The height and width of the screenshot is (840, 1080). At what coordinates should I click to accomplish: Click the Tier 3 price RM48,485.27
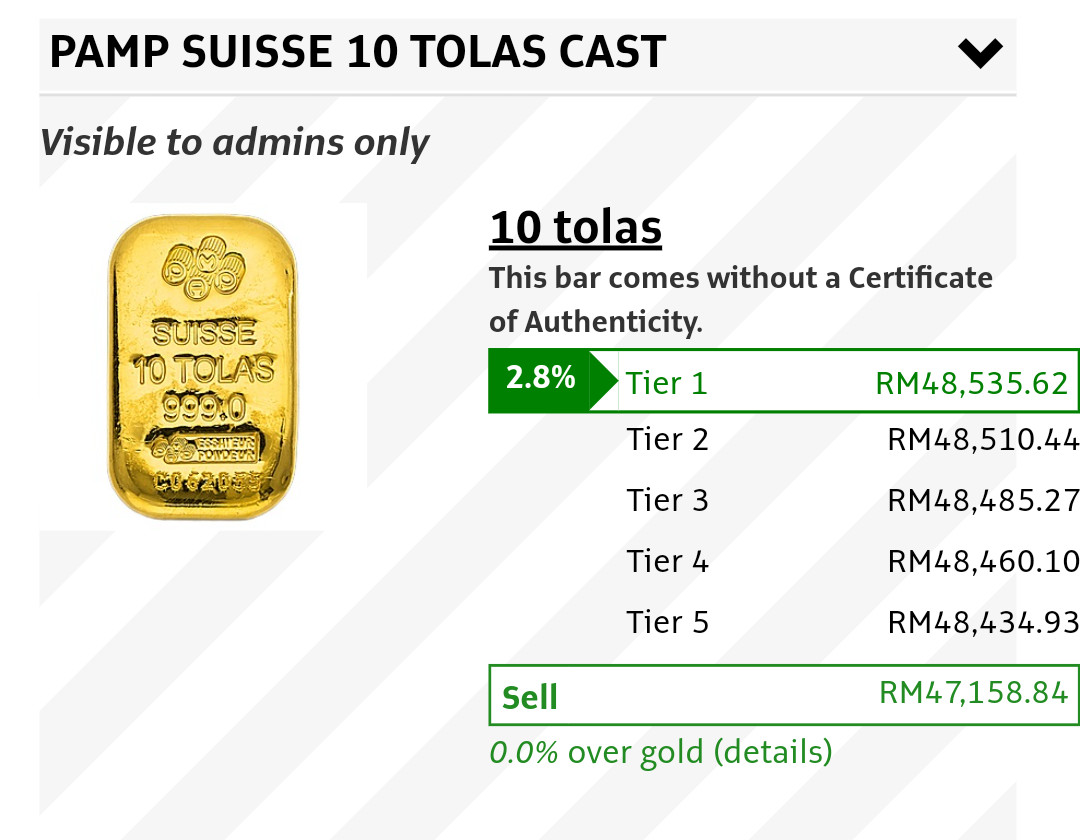[982, 500]
